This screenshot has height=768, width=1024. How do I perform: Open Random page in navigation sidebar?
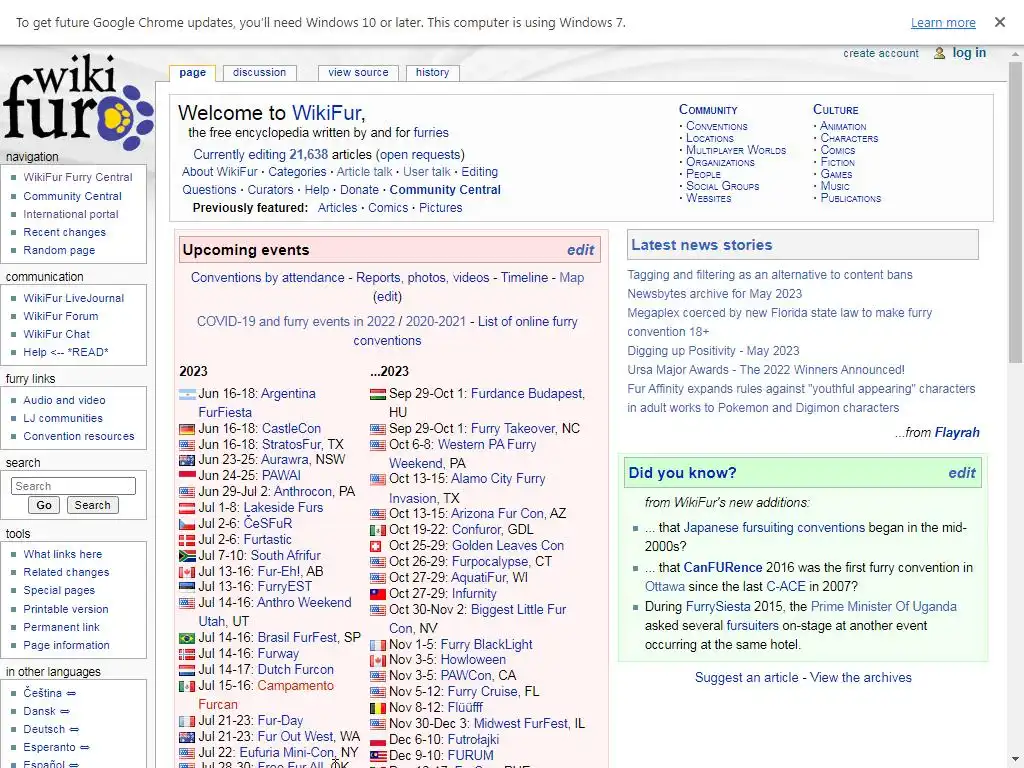(59, 250)
